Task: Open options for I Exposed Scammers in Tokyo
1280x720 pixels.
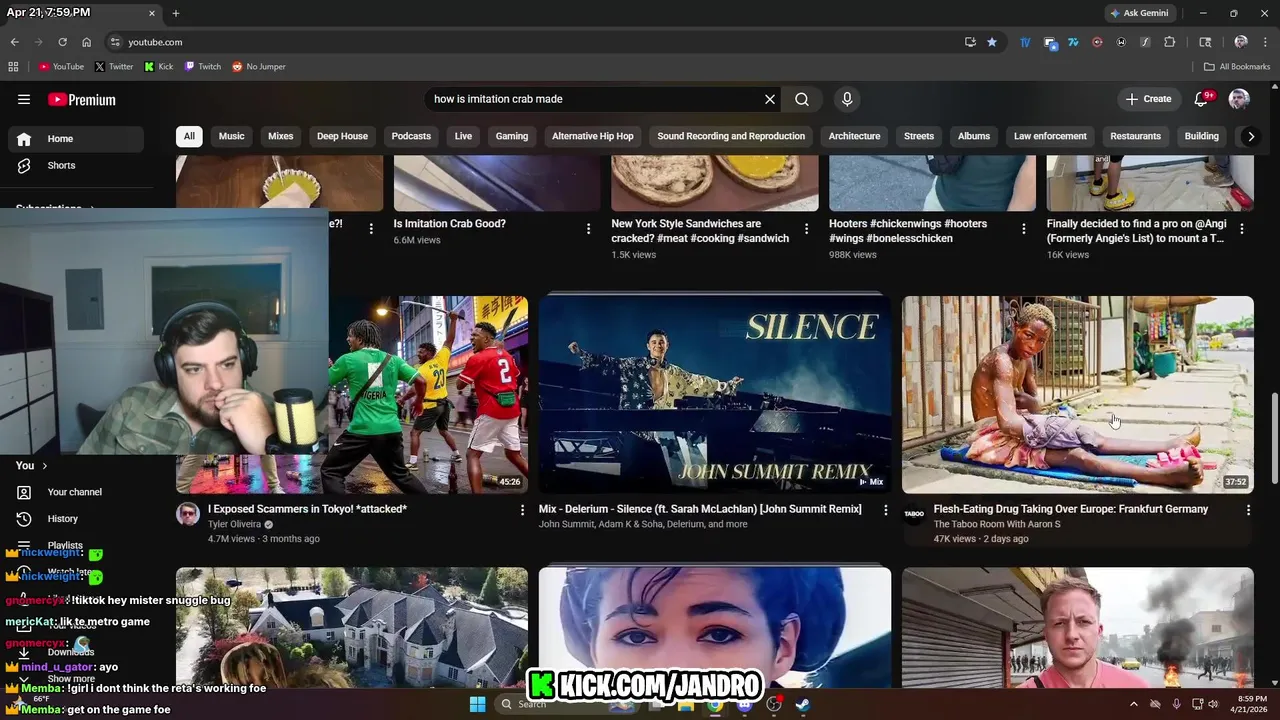Action: tap(521, 510)
